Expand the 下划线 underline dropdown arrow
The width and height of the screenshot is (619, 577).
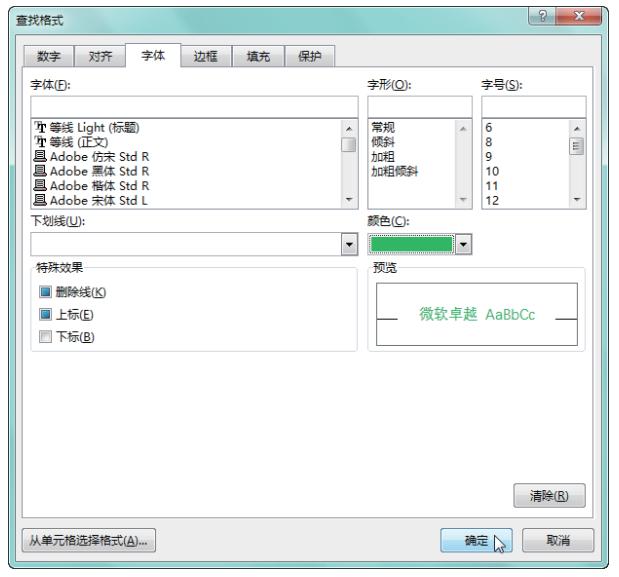pyautogui.click(x=349, y=244)
